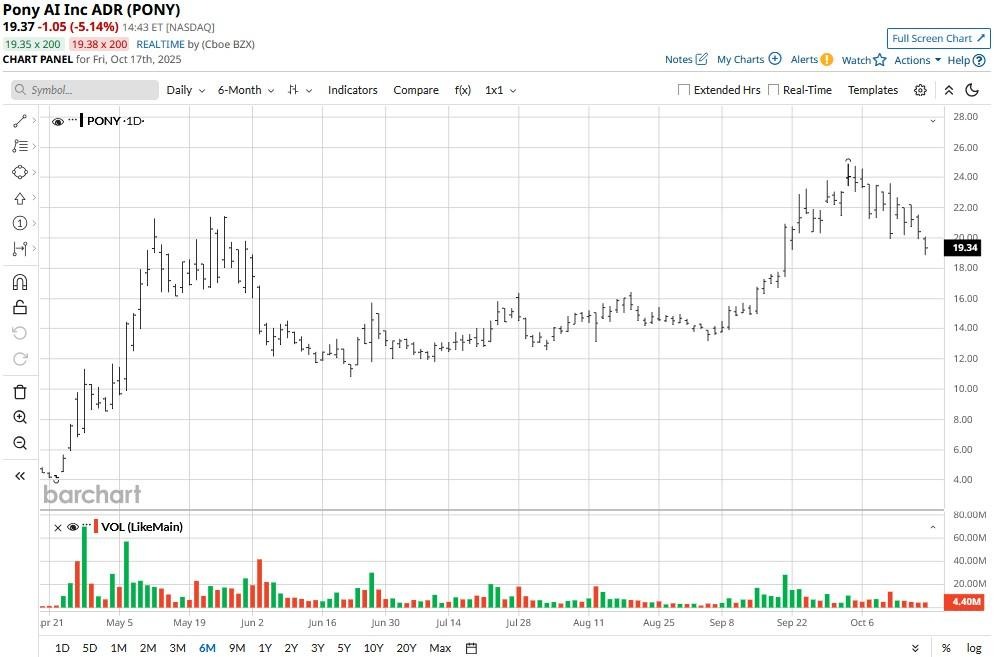The image size is (994, 657).
Task: Select the 9M time range
Action: tap(237, 647)
